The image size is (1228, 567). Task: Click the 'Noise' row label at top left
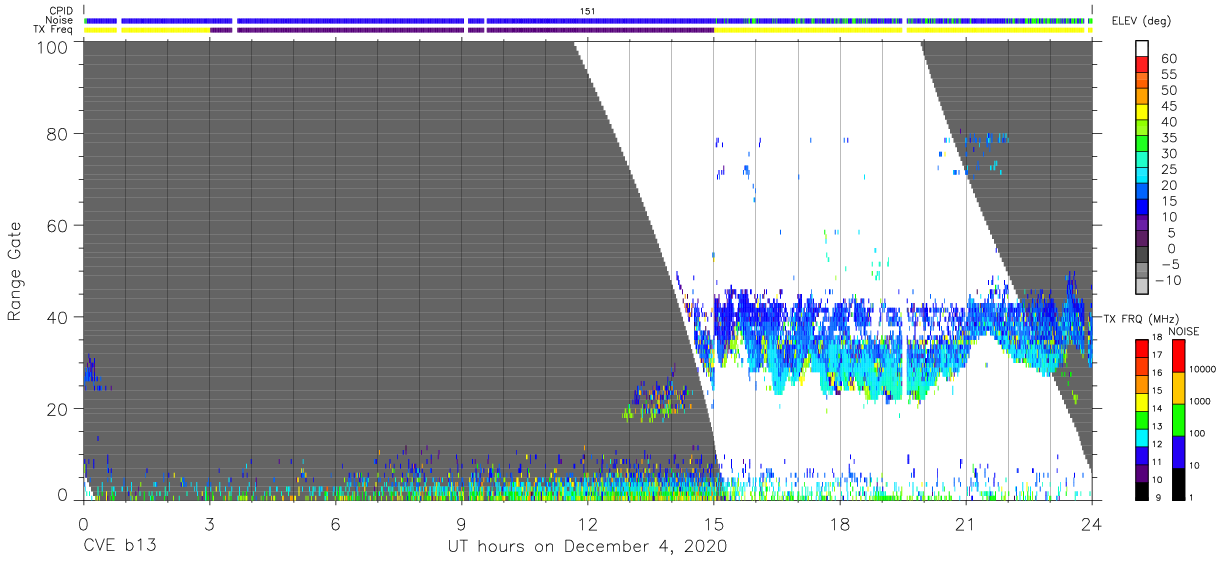coord(59,20)
